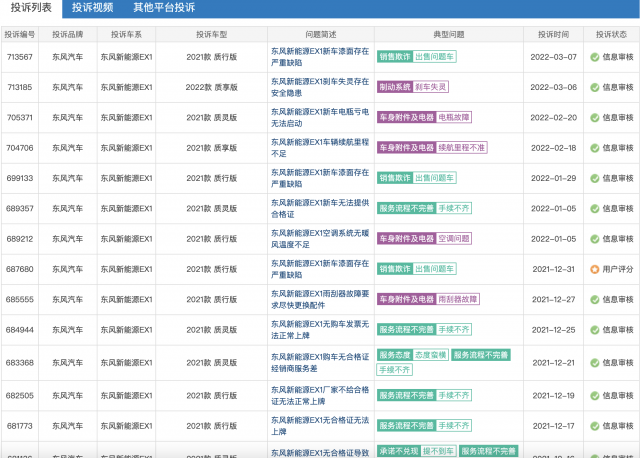Click the 电瓶故障 tag
This screenshot has height=458, width=640.
[454, 118]
